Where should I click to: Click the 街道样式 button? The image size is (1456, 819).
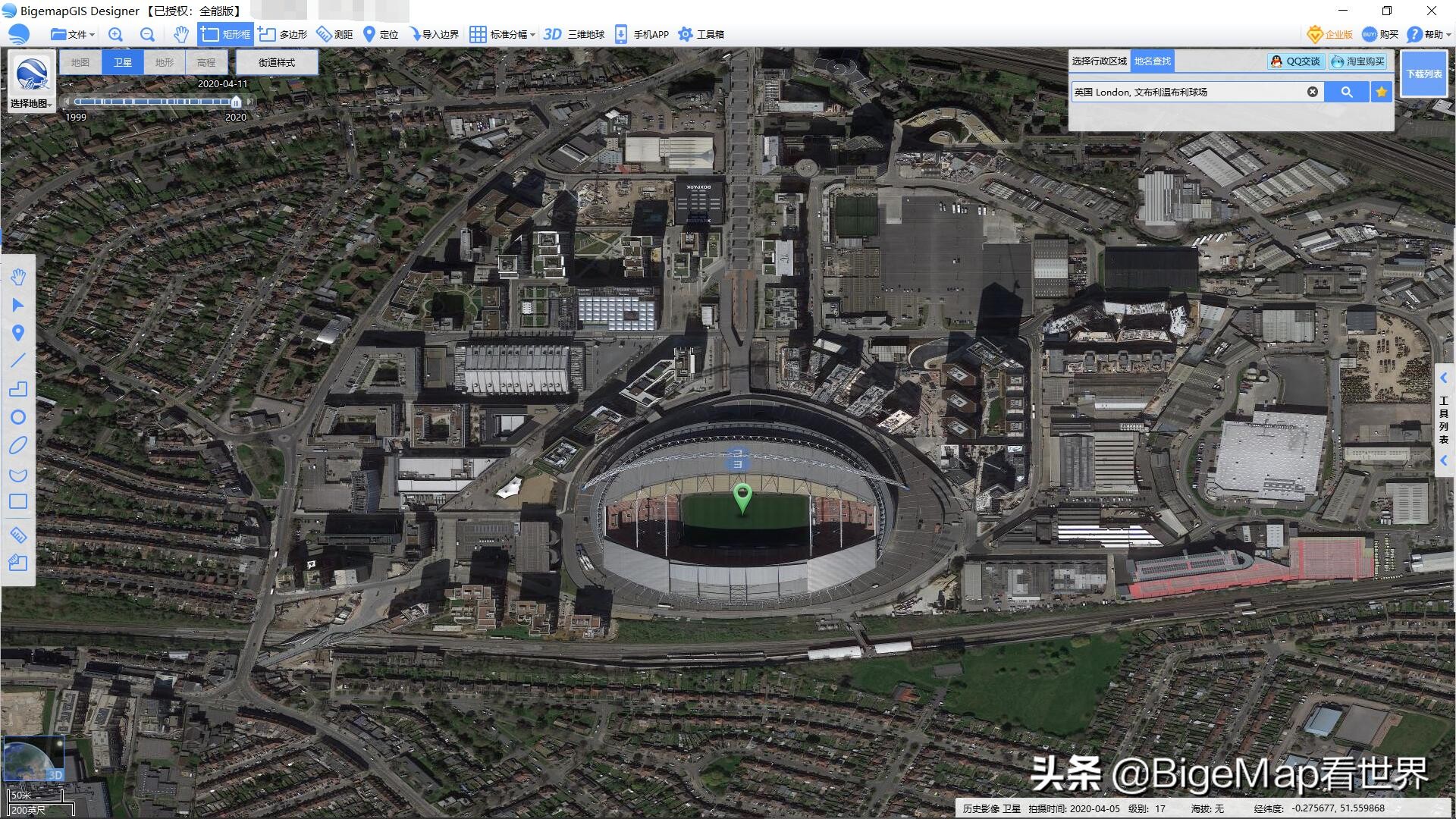tap(277, 62)
